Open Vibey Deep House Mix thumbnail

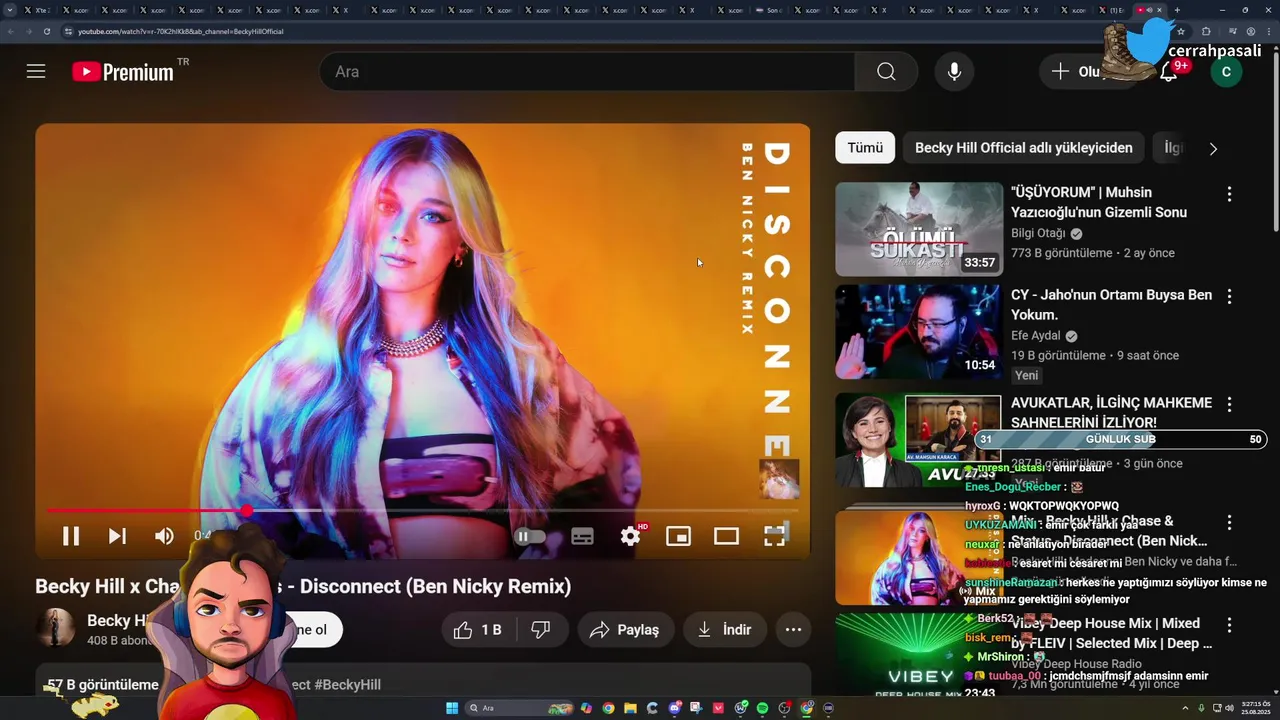pyautogui.click(x=919, y=655)
